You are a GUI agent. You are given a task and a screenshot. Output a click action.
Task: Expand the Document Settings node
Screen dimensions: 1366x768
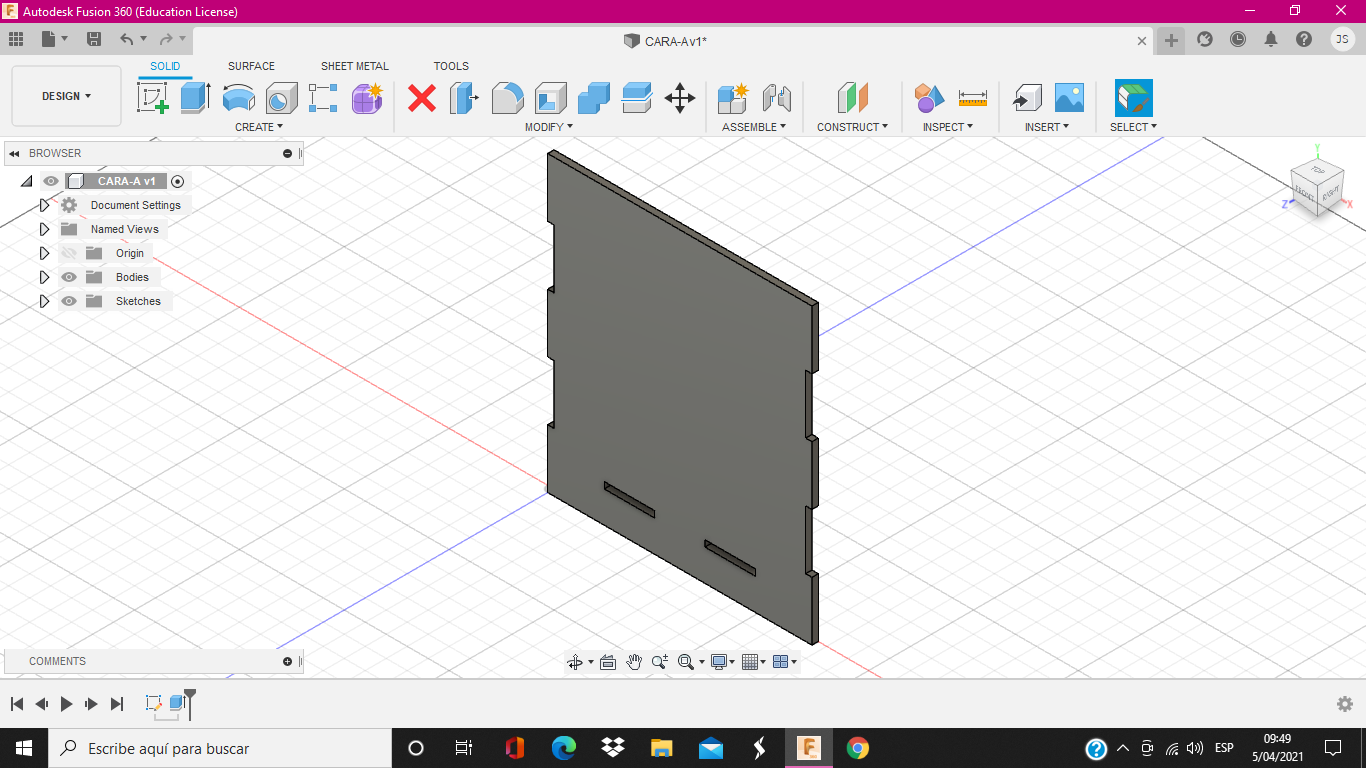[x=44, y=205]
